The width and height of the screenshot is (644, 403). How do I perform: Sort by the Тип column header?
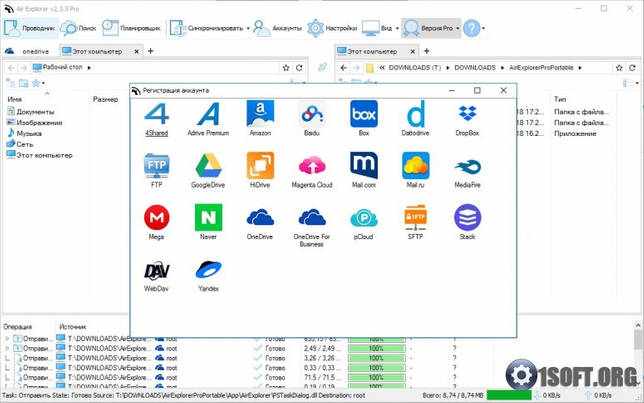pyautogui.click(x=560, y=99)
